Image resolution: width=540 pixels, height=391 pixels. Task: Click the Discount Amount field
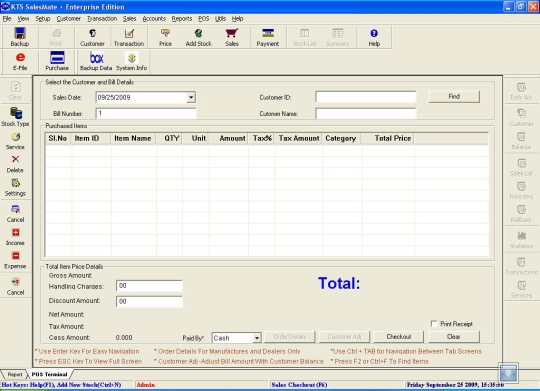point(149,301)
